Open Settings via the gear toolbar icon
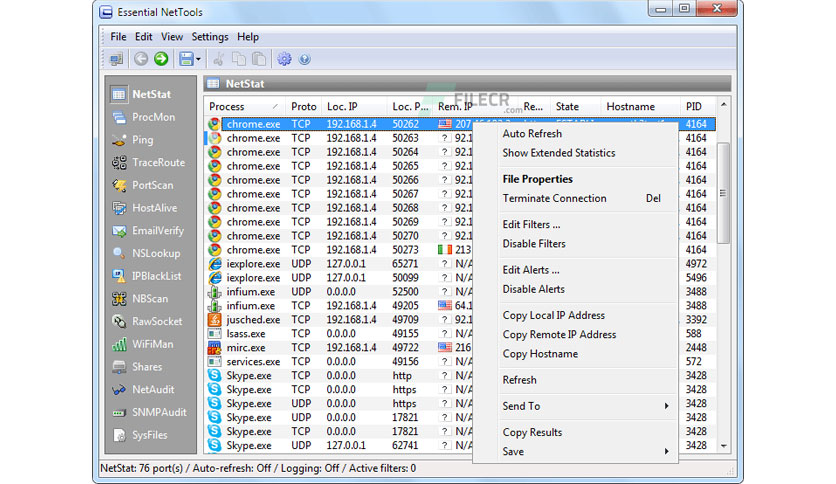The width and height of the screenshot is (836, 484). 284,59
